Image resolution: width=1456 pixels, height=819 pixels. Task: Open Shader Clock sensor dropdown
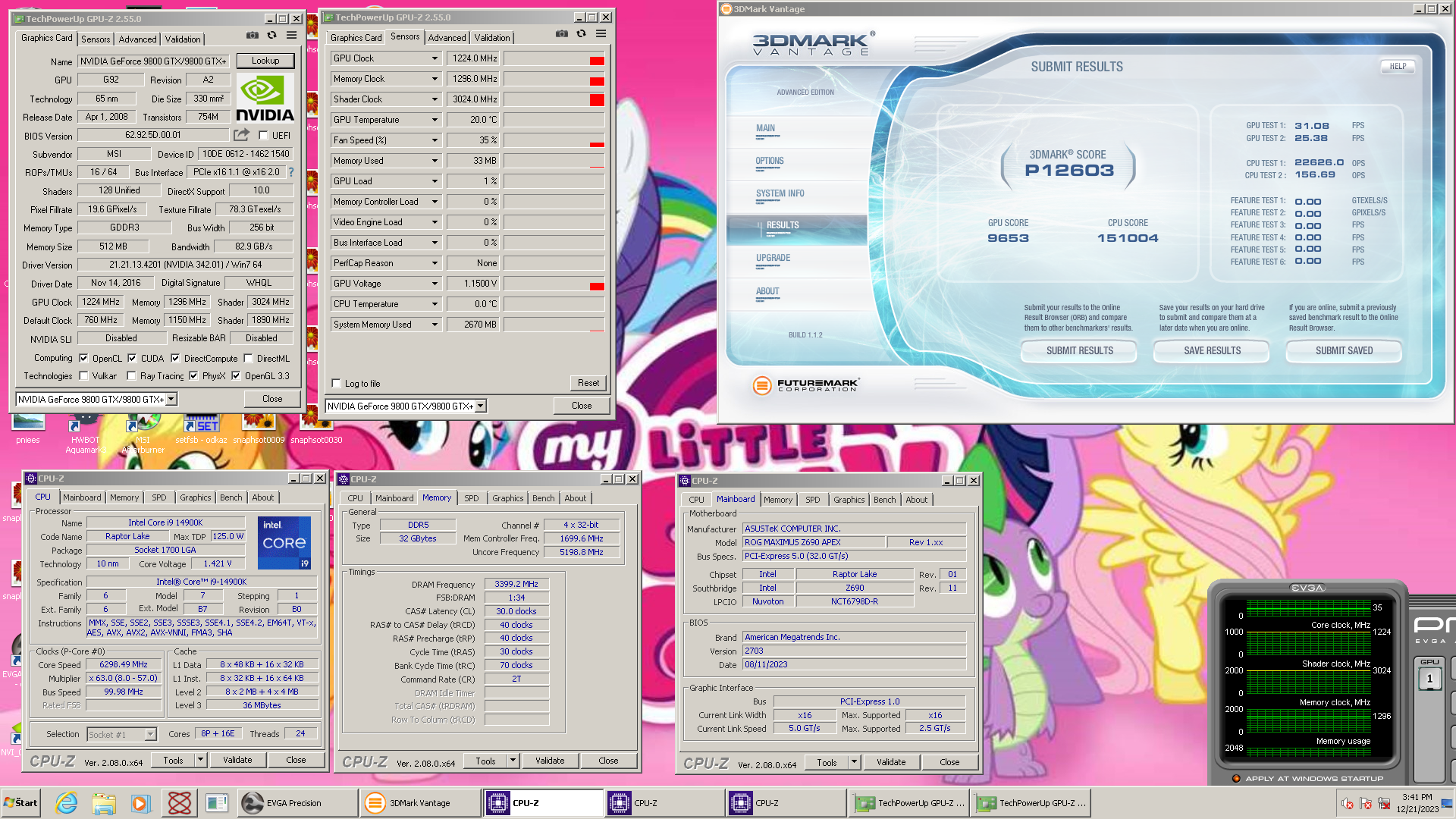coord(435,99)
